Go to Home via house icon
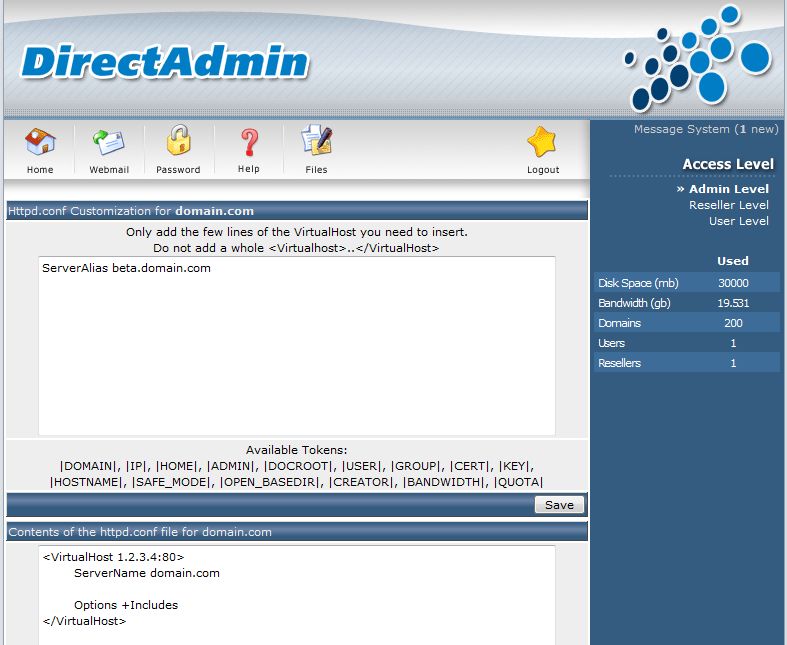This screenshot has width=787, height=645. pyautogui.click(x=40, y=142)
